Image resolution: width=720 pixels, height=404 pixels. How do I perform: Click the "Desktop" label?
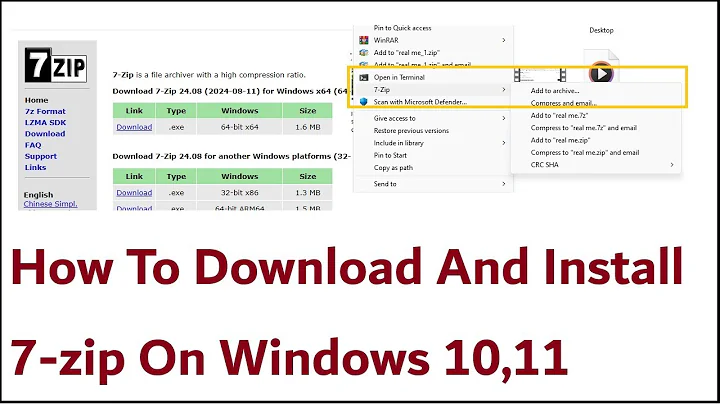point(601,30)
